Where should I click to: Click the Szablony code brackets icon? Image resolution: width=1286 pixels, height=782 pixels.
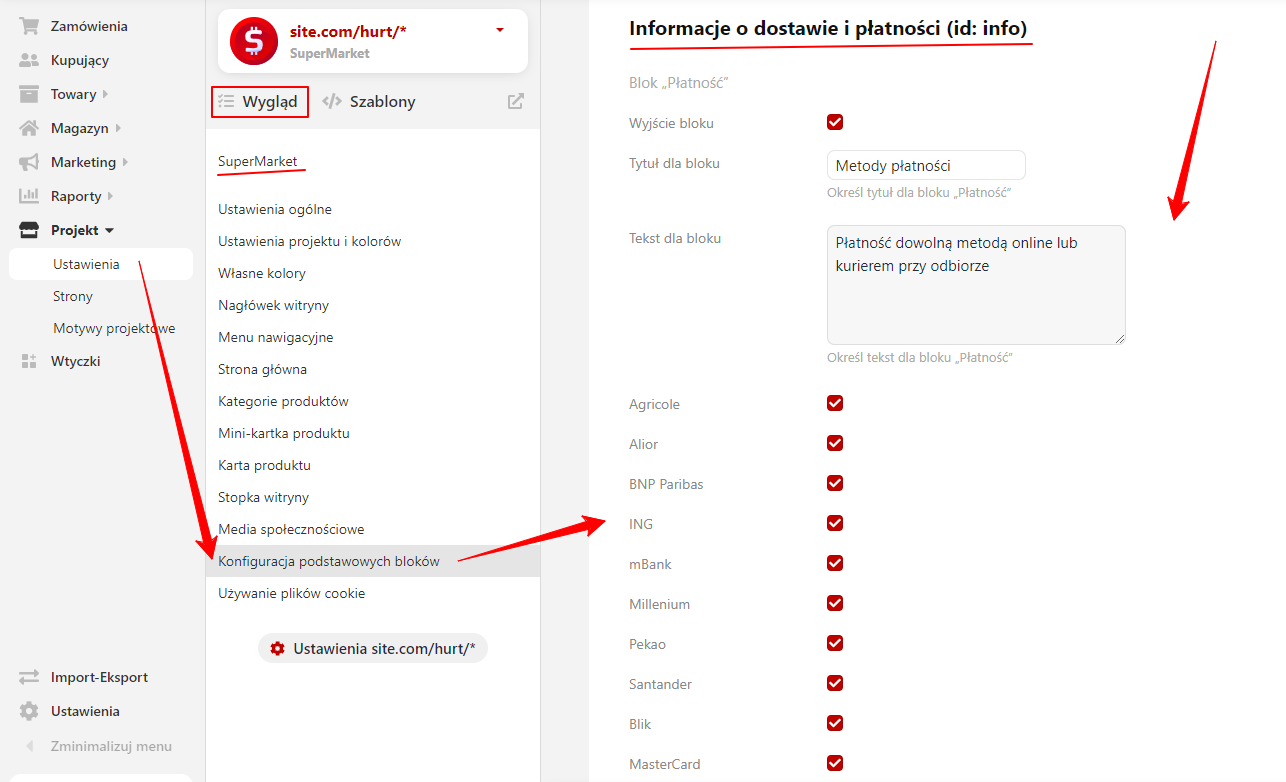pos(332,101)
